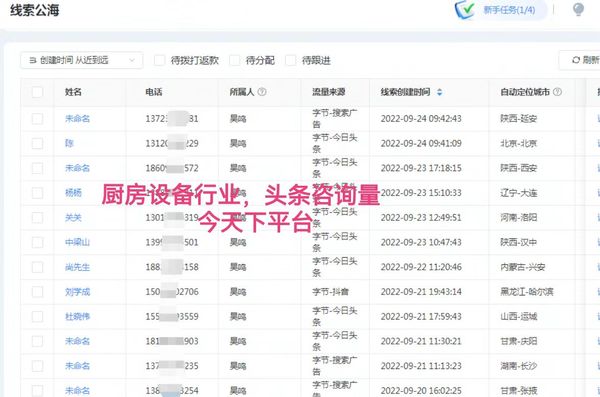Click the 线索公海 page title
The image size is (600, 397).
pyautogui.click(x=35, y=10)
